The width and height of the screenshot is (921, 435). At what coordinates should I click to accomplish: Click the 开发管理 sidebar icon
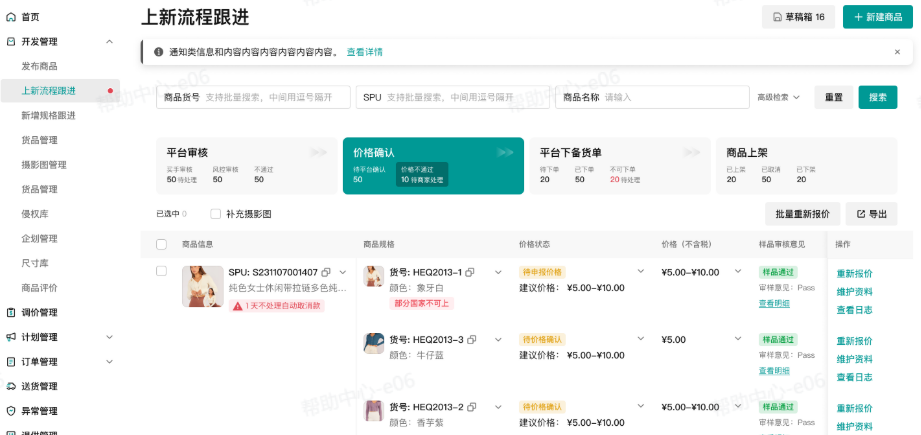point(11,42)
